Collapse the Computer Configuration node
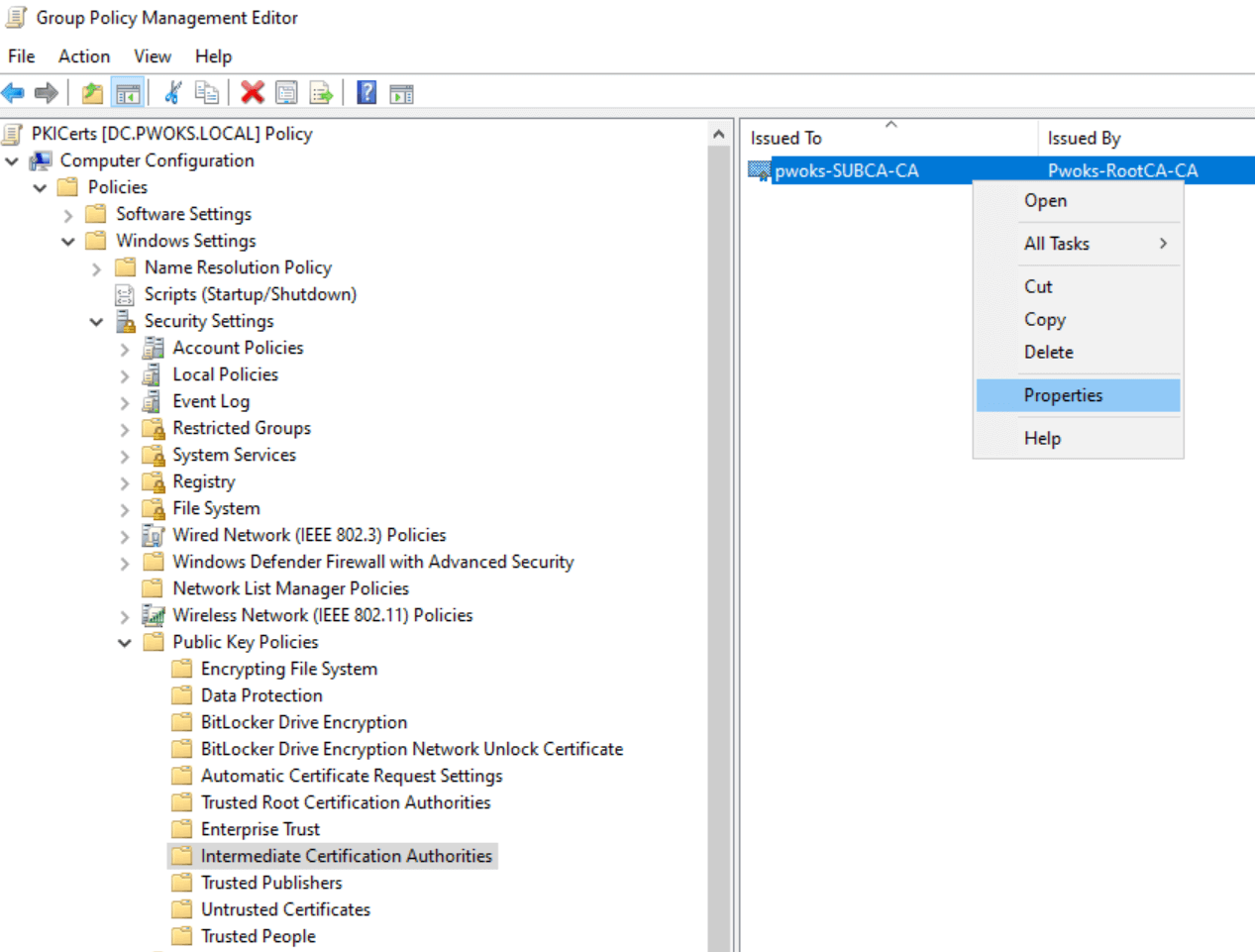The height and width of the screenshot is (952, 1255). (12, 160)
